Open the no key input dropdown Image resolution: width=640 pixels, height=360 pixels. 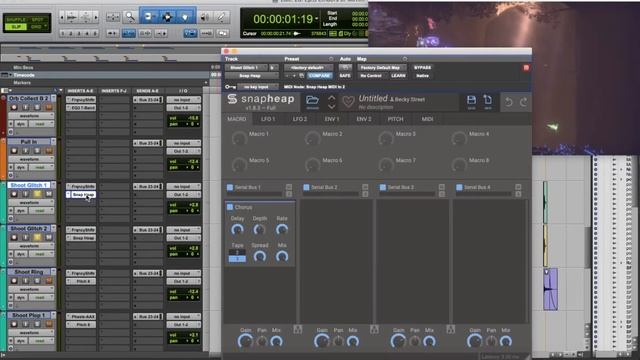click(x=258, y=87)
